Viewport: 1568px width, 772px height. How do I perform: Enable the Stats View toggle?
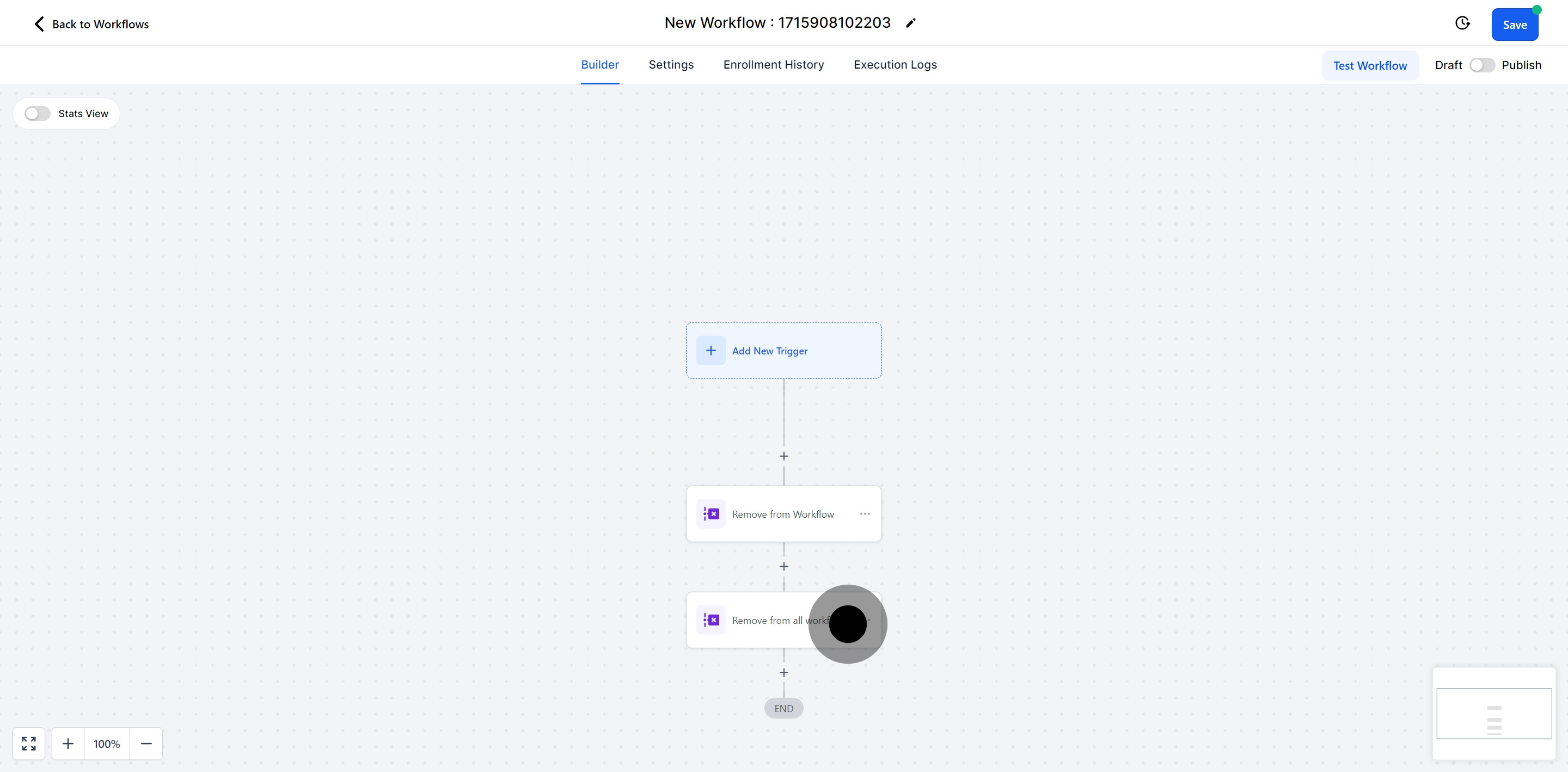pos(38,114)
